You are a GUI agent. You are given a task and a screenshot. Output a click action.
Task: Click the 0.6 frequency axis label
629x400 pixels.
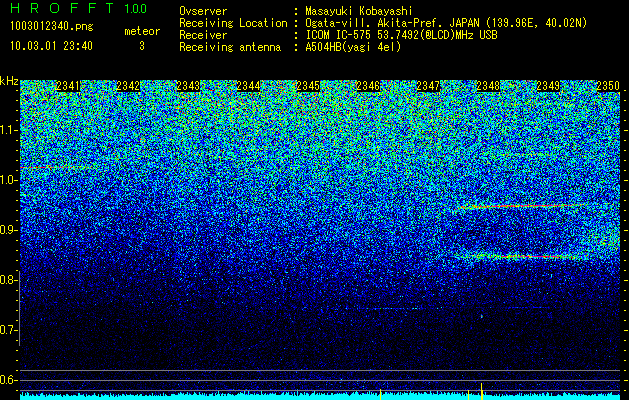click(x=7, y=380)
